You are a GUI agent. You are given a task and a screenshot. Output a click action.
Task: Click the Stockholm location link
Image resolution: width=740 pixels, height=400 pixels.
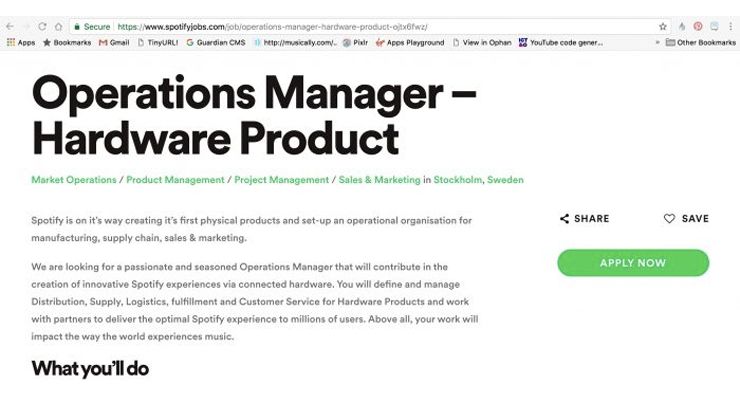[458, 180]
